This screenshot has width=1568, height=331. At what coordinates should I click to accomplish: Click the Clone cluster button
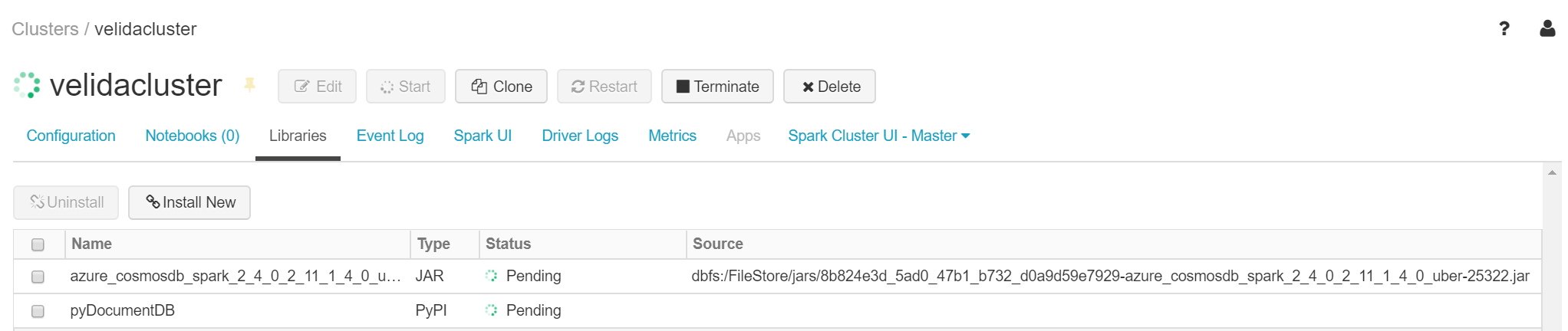pyautogui.click(x=501, y=87)
